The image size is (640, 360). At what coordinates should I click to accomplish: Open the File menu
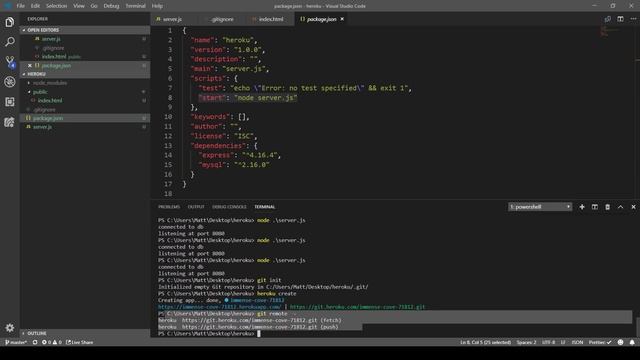tap(20, 6)
